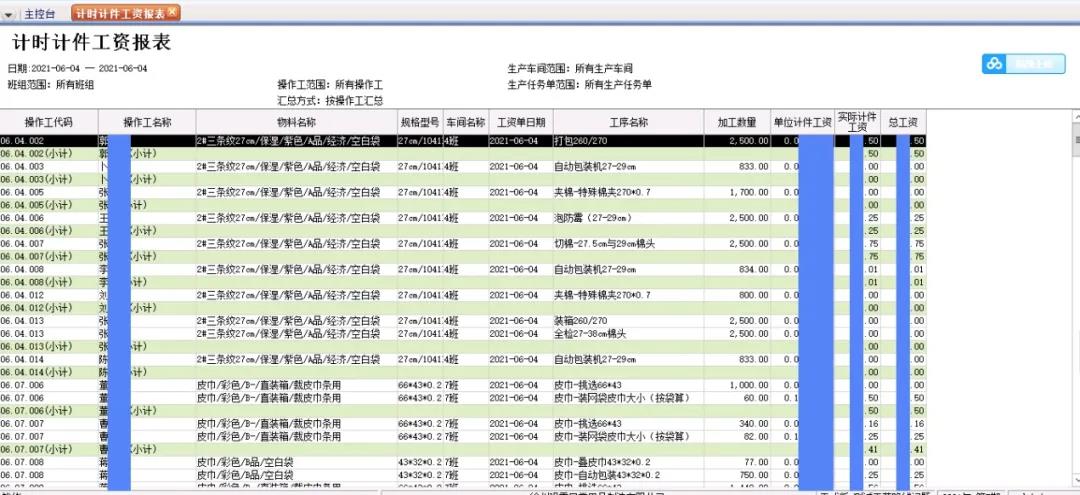Click 班组范围: 所有班组 text
This screenshot has width=1080, height=495.
click(50, 85)
